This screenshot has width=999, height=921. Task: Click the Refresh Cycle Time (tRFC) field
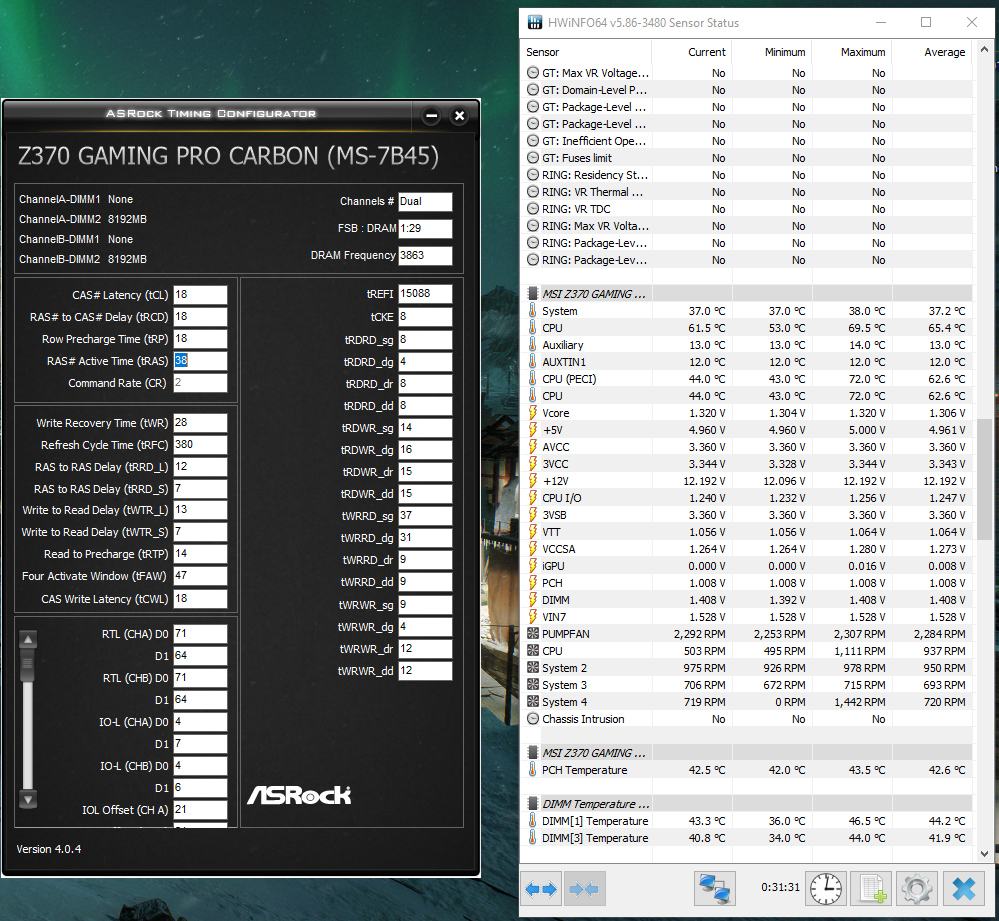(x=200, y=445)
